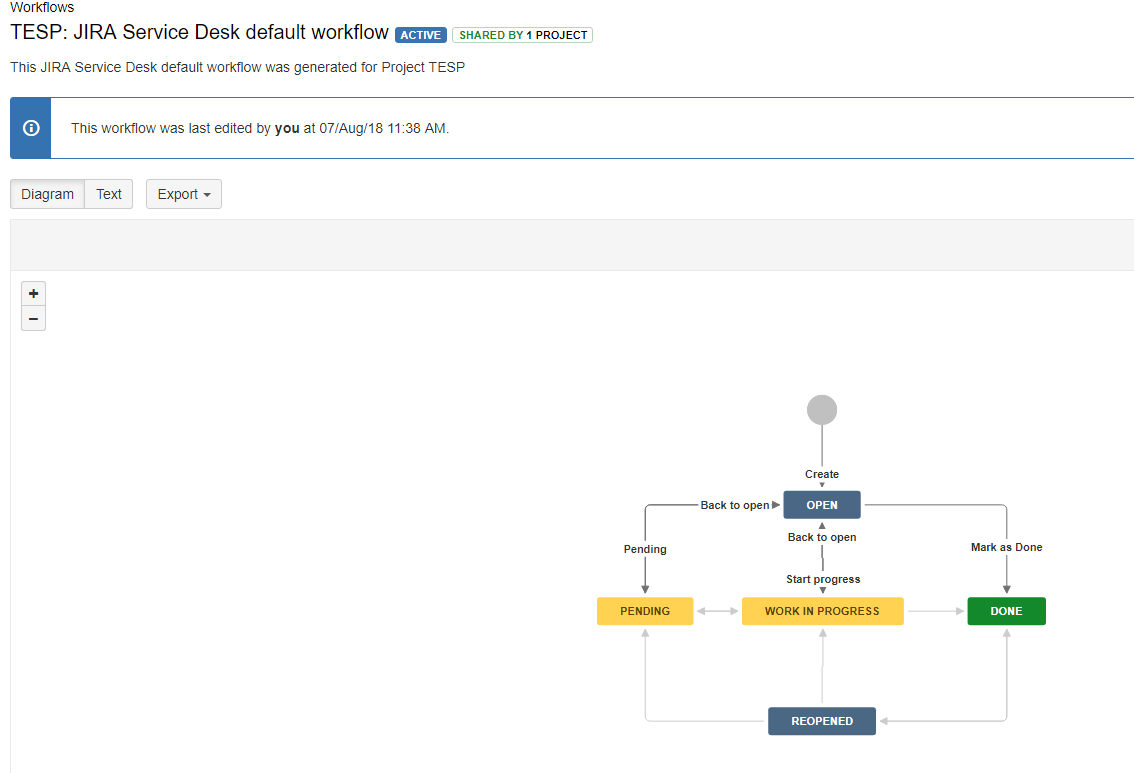Click the zoom in button on the diagram
1134x773 pixels.
click(x=33, y=293)
